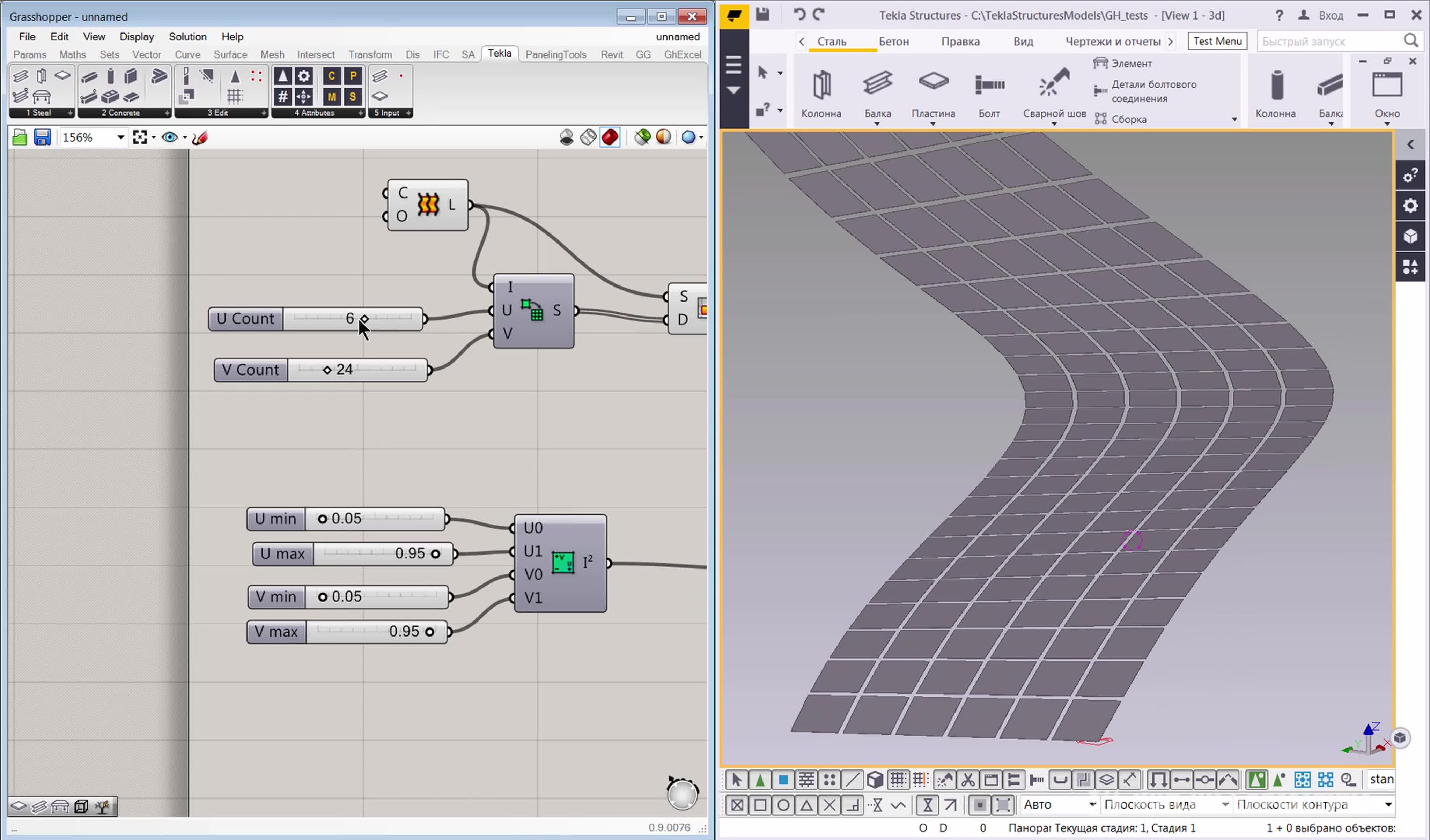Open the Авто dropdown in Tekla
The width and height of the screenshot is (1430, 840).
(x=1092, y=804)
